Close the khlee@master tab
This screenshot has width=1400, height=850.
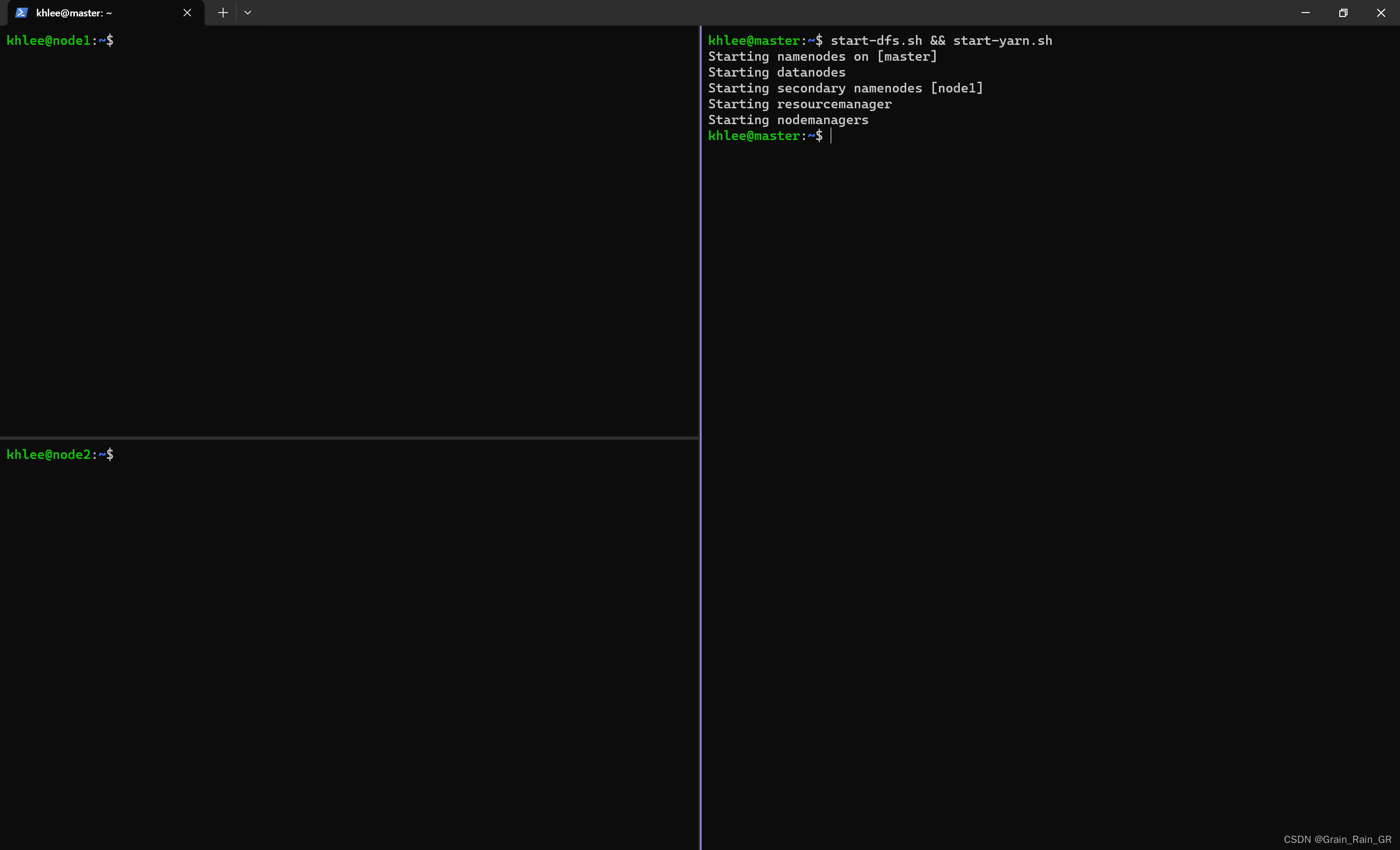click(x=187, y=13)
